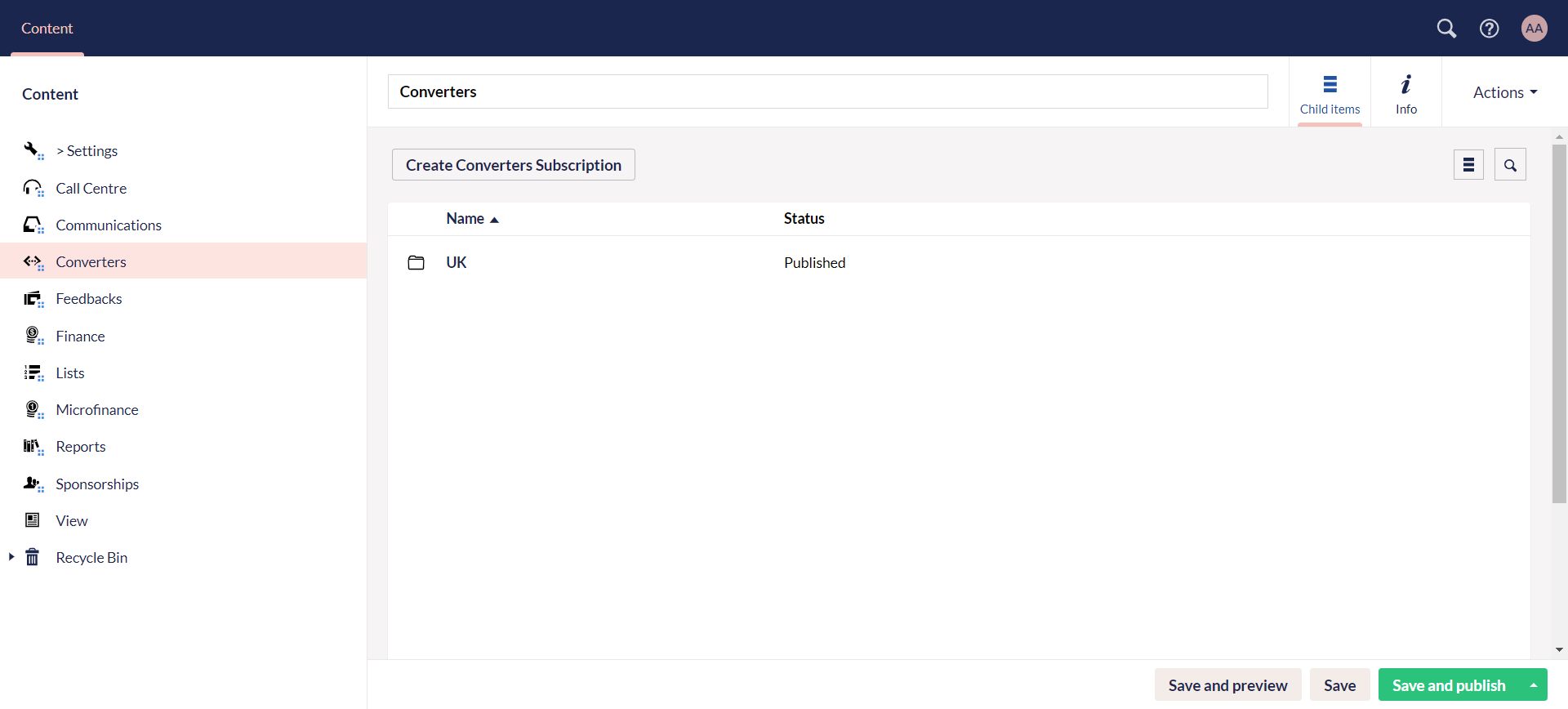Click the Microfinance coin icon
Screen dimensions: 1568x709
[33, 409]
